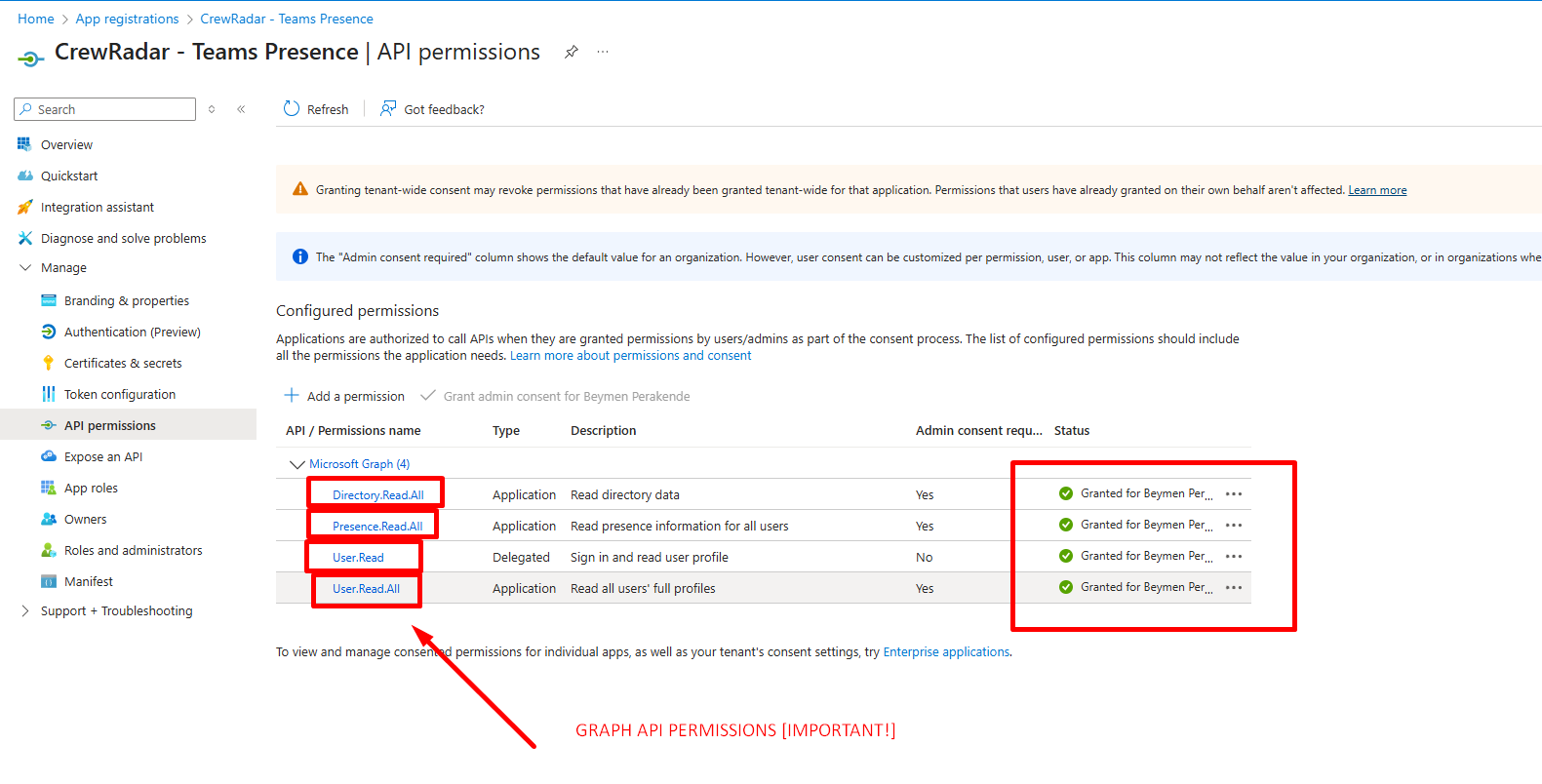
Task: Open the Quickstart menu item
Action: point(69,176)
